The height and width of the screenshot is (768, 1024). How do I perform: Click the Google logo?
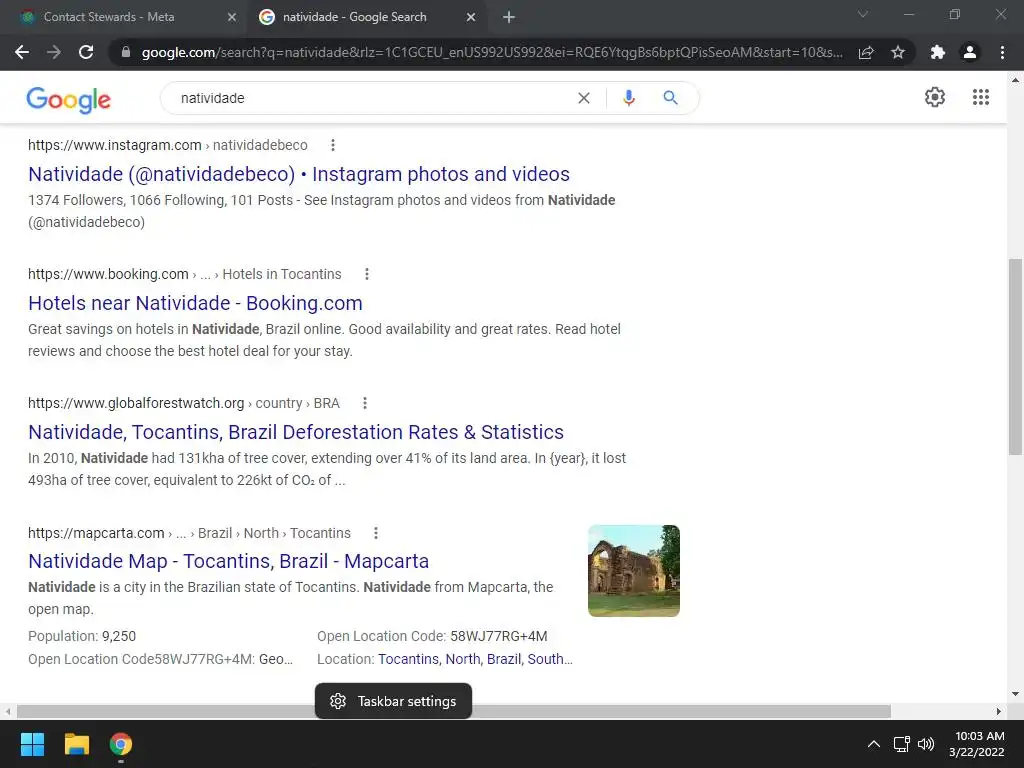(x=69, y=99)
